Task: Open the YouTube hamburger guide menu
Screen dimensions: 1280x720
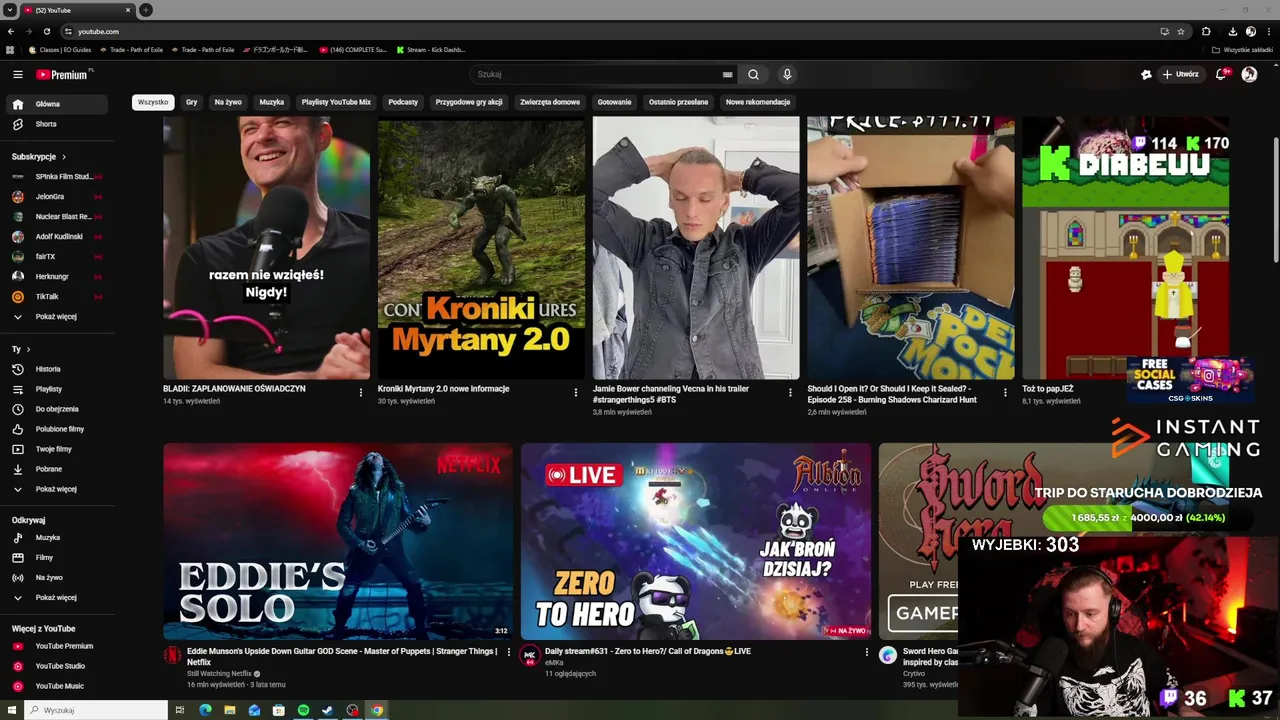Action: coord(18,74)
